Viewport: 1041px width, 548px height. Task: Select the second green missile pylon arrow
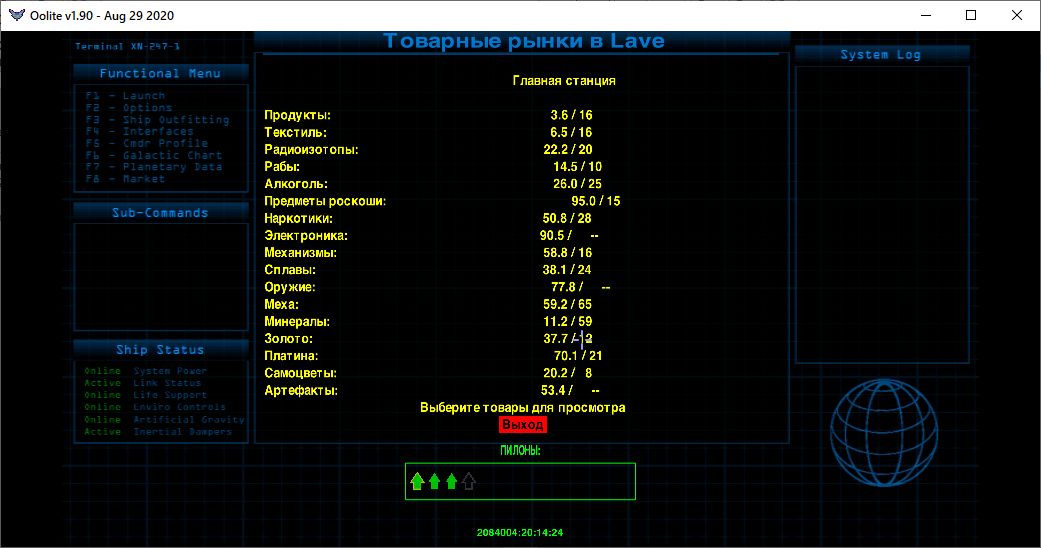(x=434, y=482)
